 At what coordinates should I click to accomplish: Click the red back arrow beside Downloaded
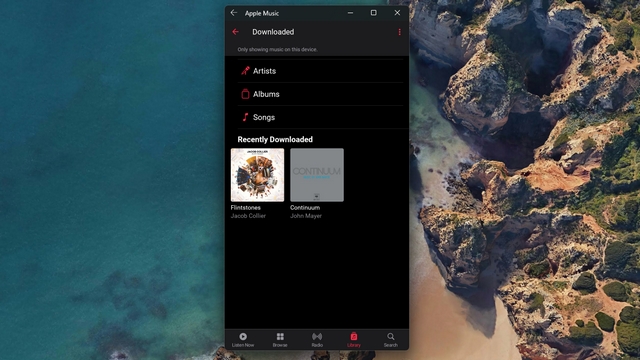236,32
